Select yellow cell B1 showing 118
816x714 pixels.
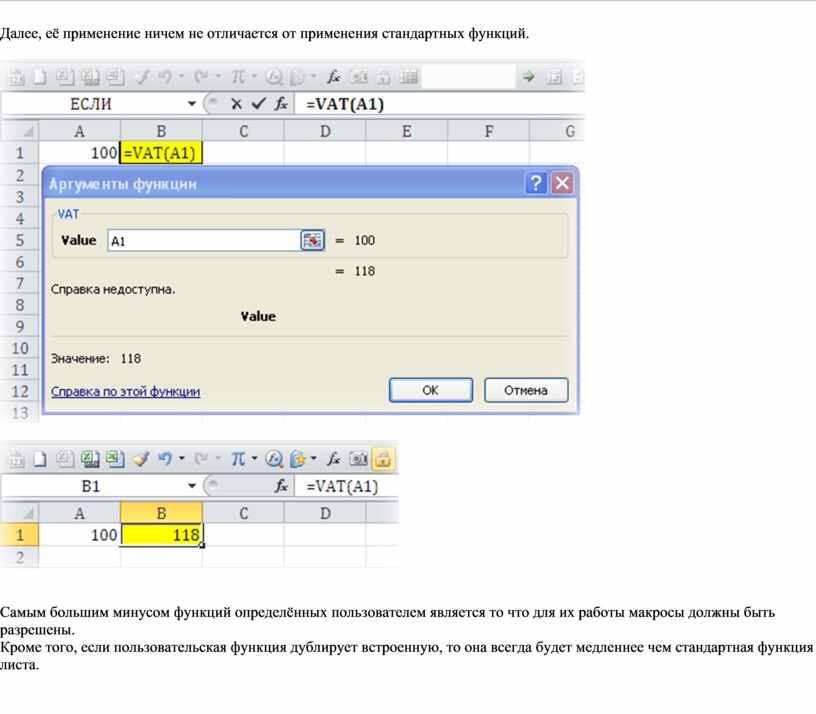coord(161,535)
